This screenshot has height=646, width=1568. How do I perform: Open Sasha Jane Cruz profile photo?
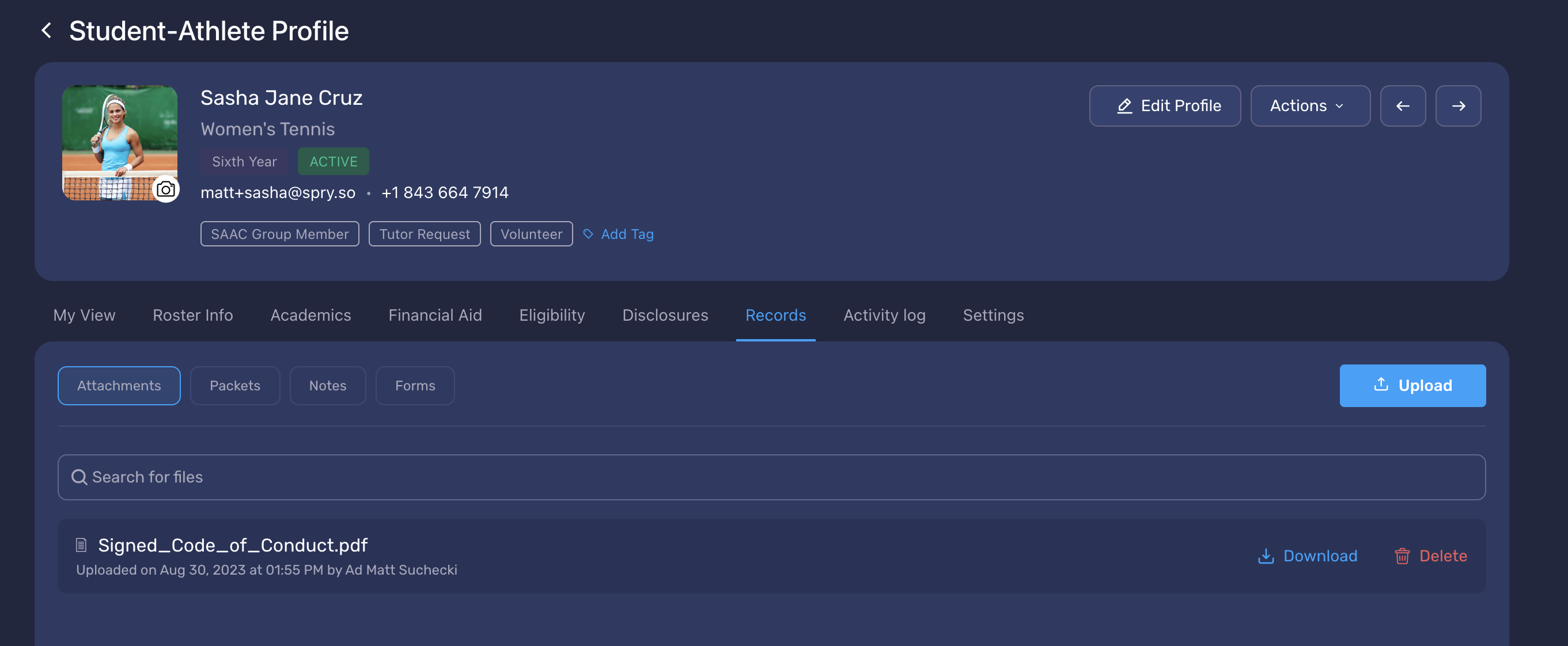120,143
